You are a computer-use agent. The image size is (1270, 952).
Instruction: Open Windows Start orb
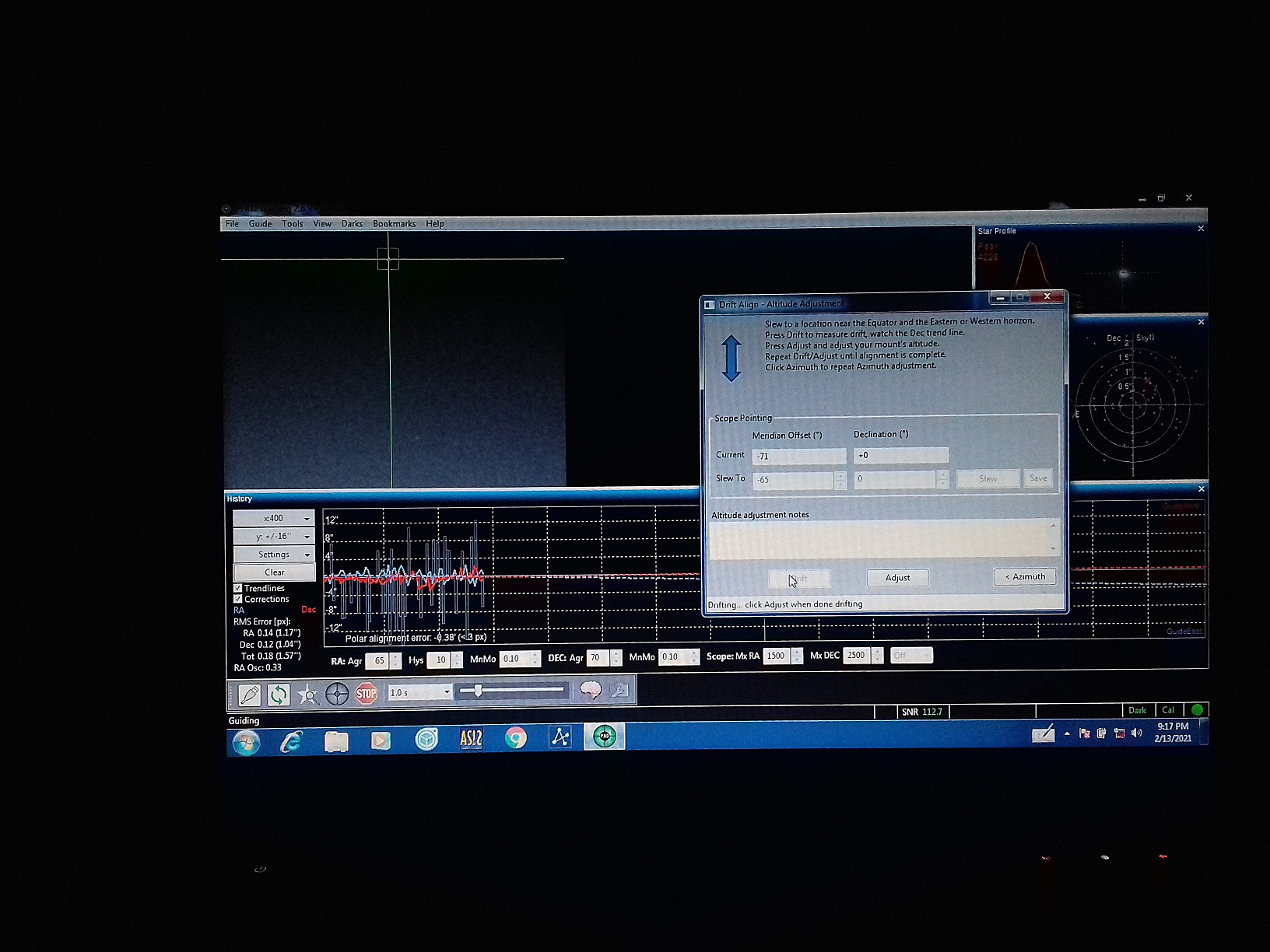pos(246,742)
